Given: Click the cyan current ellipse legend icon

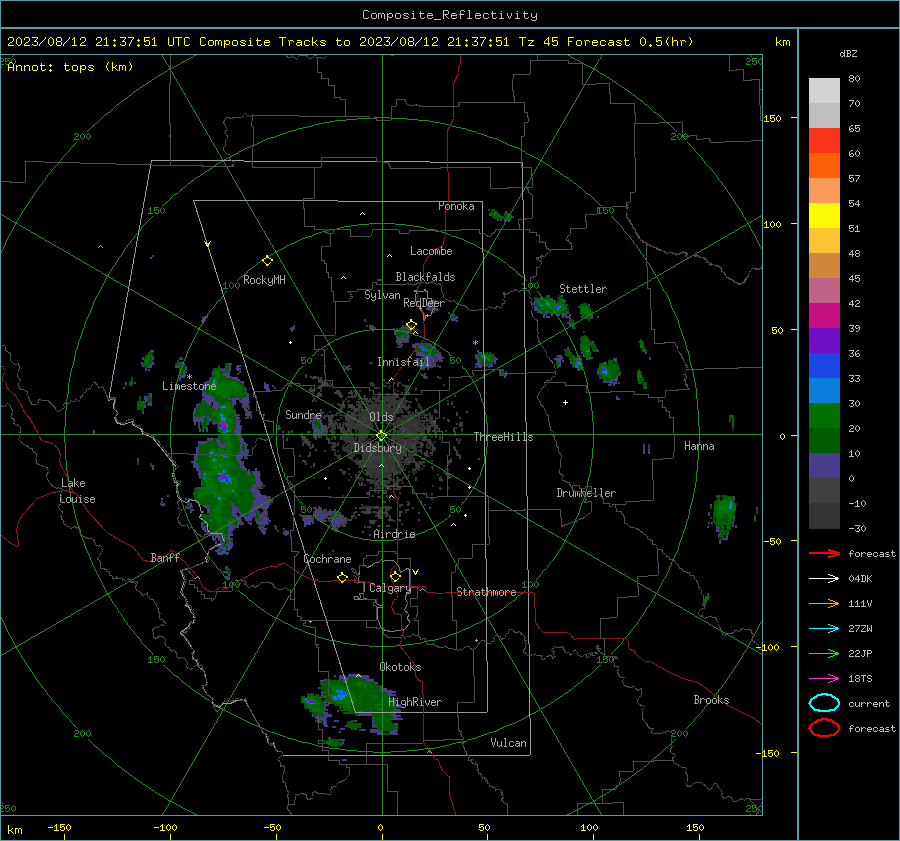Looking at the screenshot, I should [824, 703].
